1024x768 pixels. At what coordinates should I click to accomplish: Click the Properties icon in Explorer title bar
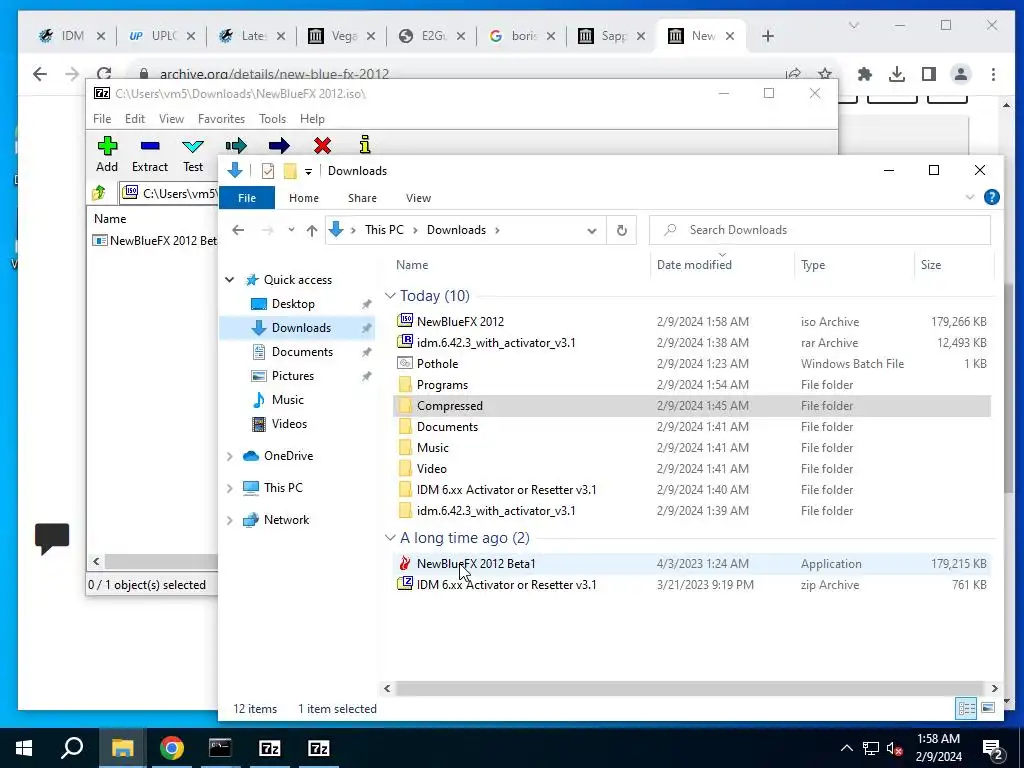click(268, 171)
